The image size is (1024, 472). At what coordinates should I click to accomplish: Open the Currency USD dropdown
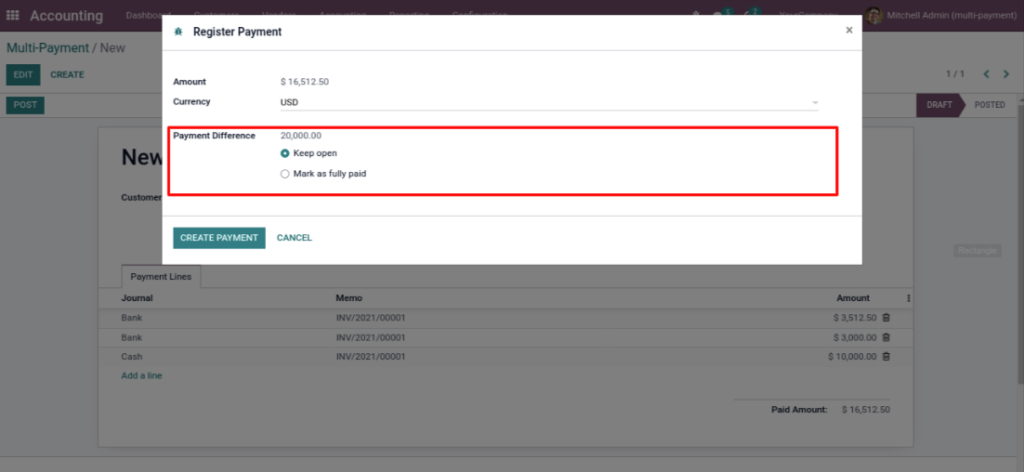[549, 102]
